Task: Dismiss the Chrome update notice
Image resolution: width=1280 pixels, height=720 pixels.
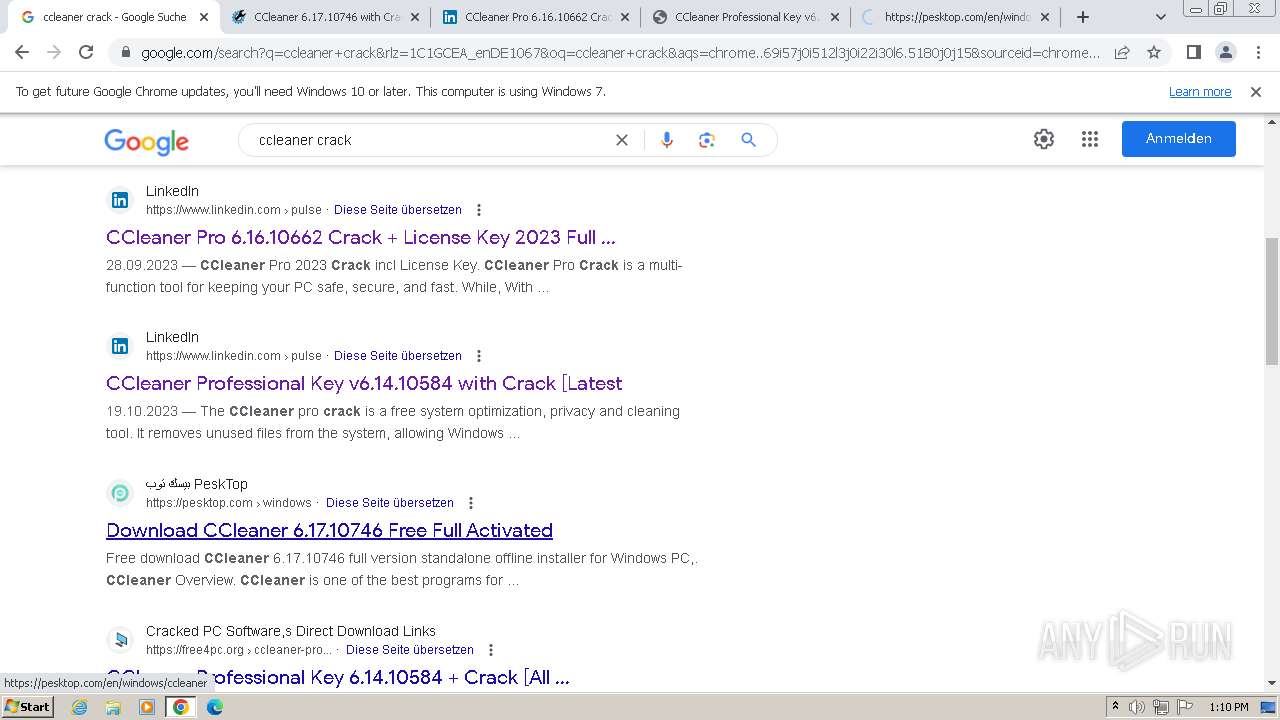Action: 1256,92
